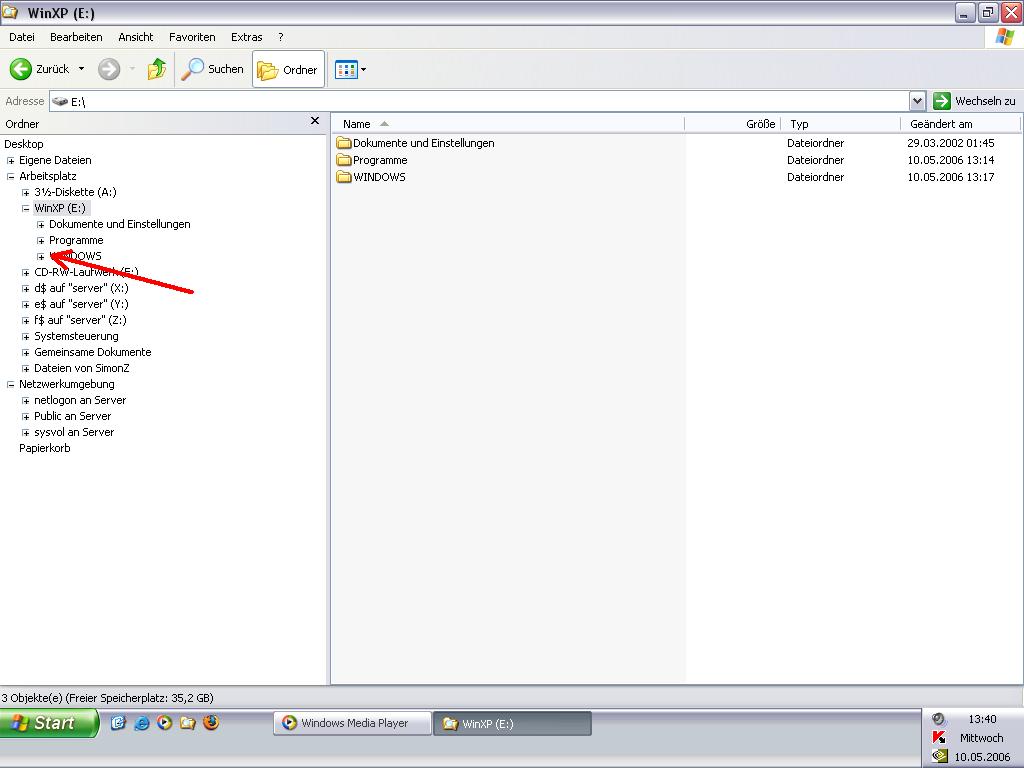Select Desktop in the folder tree

pos(24,144)
